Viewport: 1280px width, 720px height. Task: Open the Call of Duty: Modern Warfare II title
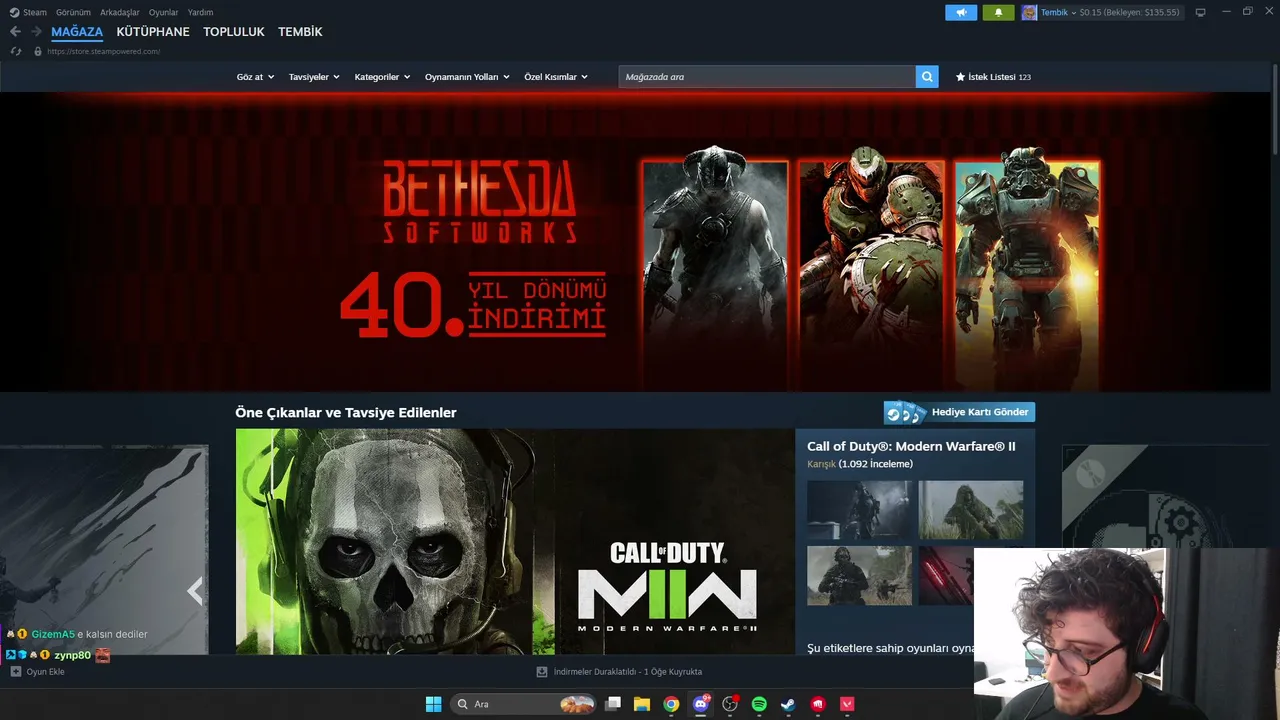(911, 446)
